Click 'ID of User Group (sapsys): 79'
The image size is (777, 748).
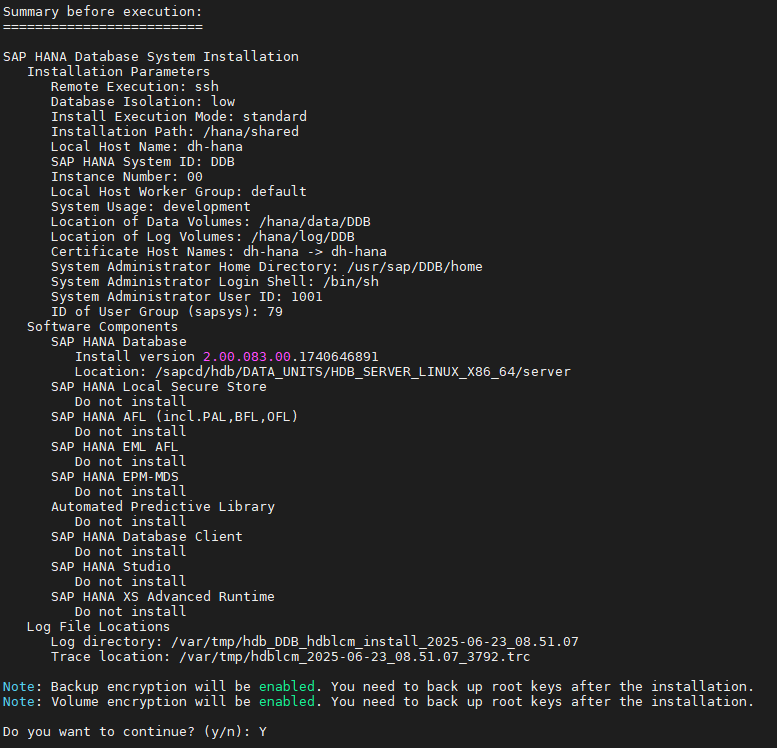tap(167, 311)
